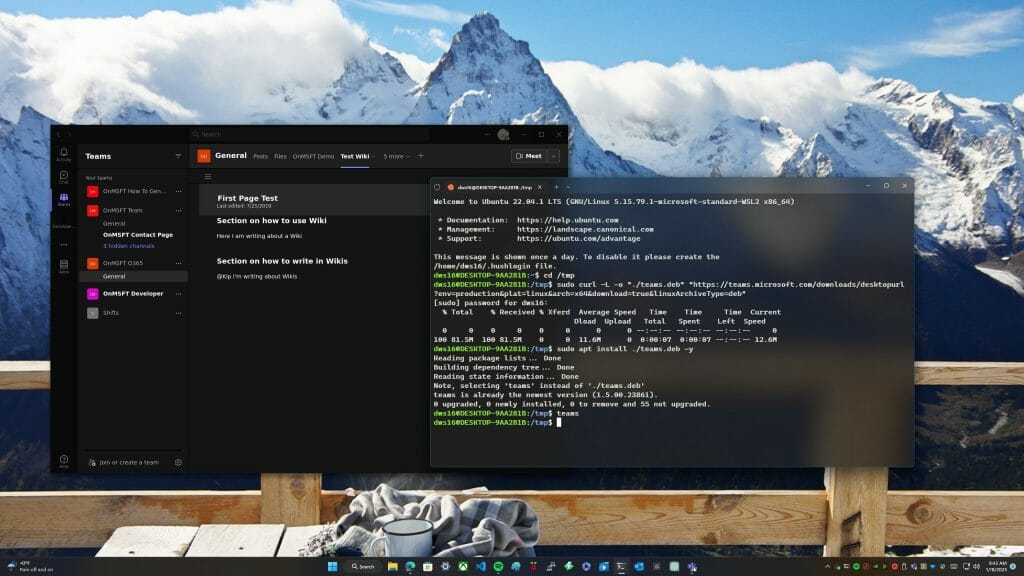Click the Teams search box

[x=310, y=135]
